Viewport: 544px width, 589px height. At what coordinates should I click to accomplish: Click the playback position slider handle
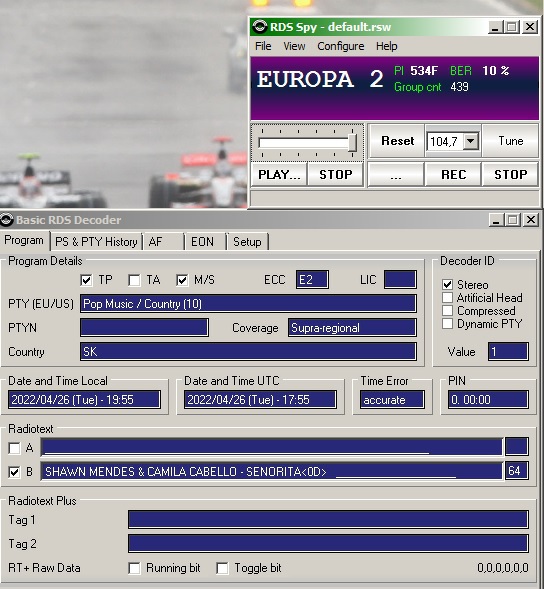tap(352, 142)
